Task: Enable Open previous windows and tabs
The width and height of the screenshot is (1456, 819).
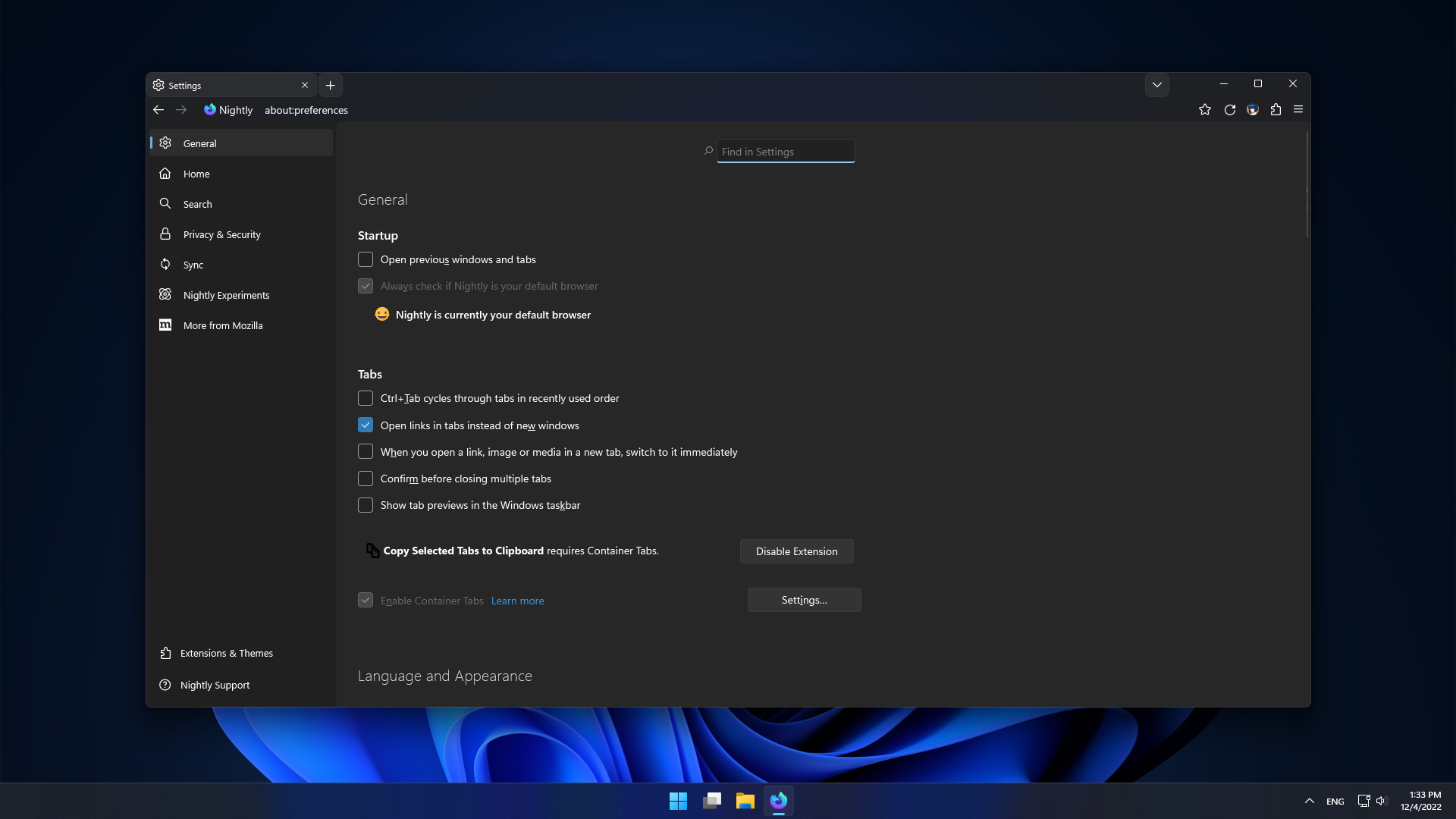Action: coord(366,259)
